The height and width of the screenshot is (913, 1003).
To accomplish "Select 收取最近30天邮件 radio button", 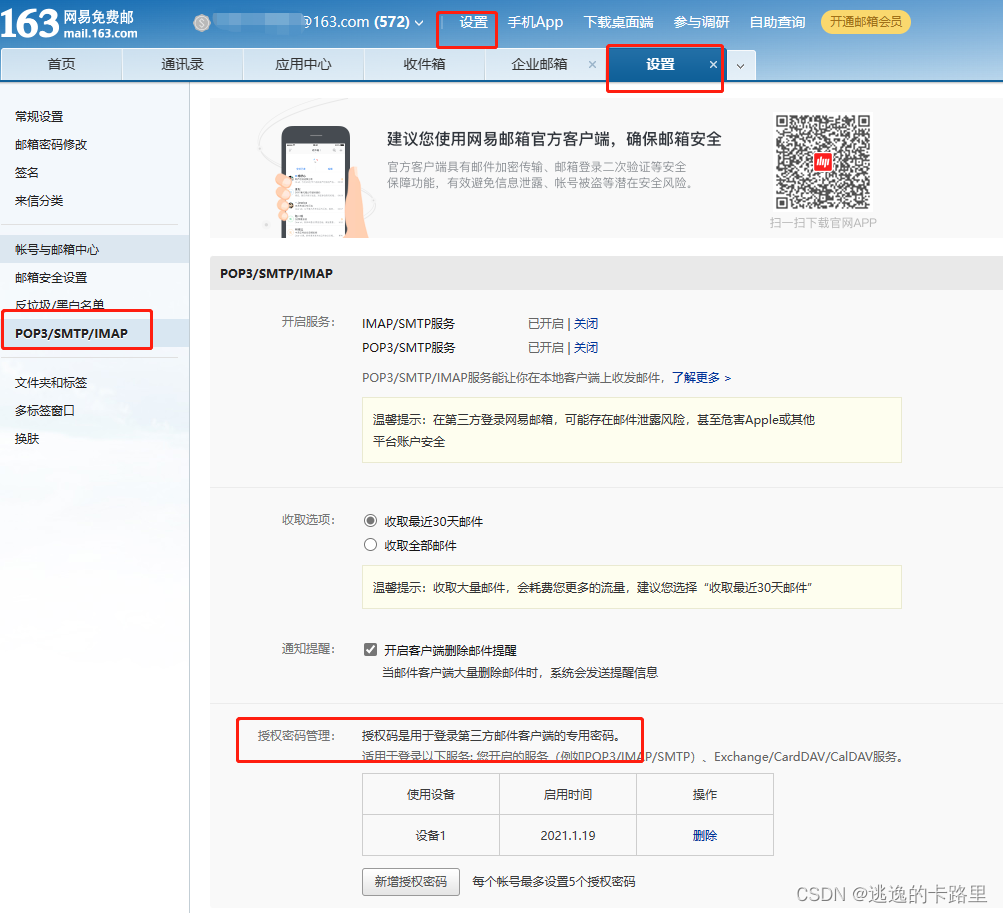I will [370, 521].
